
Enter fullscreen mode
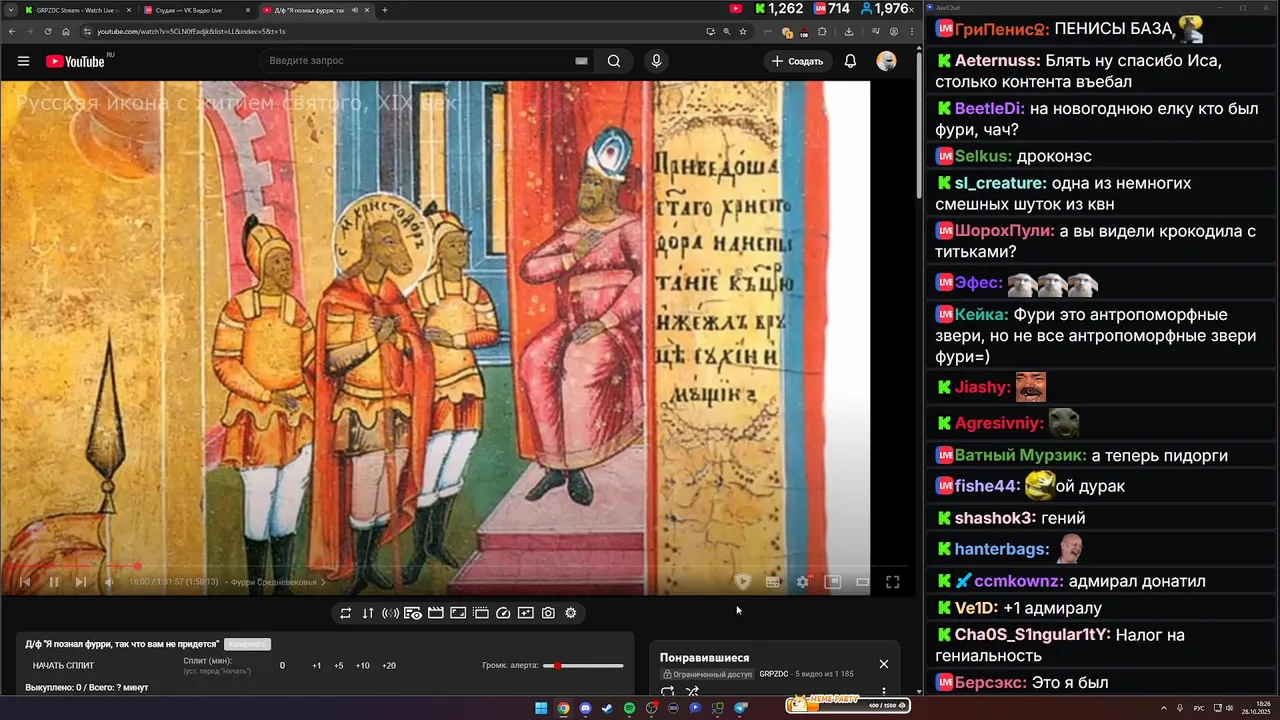892,582
